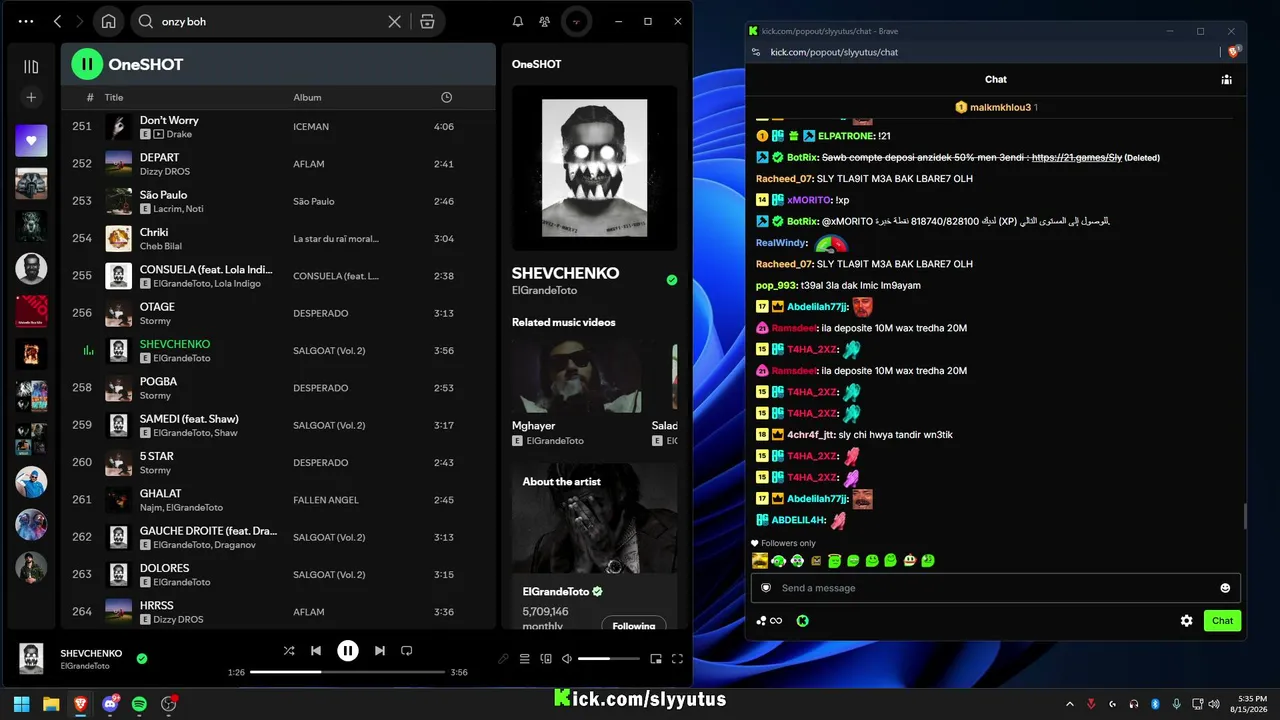The image size is (1280, 720).
Task: Open the lyrics microphone icon
Action: pyautogui.click(x=503, y=659)
